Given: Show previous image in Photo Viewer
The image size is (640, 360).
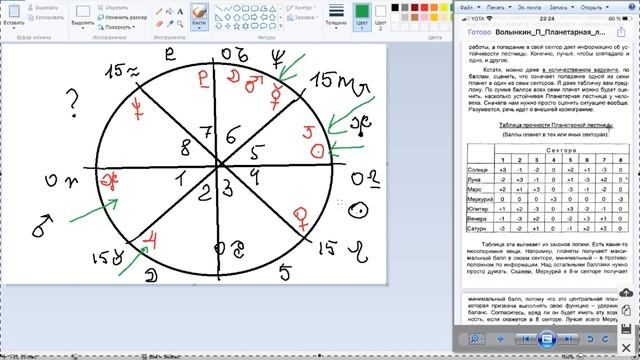Looking at the screenshot, I should tap(526, 339).
